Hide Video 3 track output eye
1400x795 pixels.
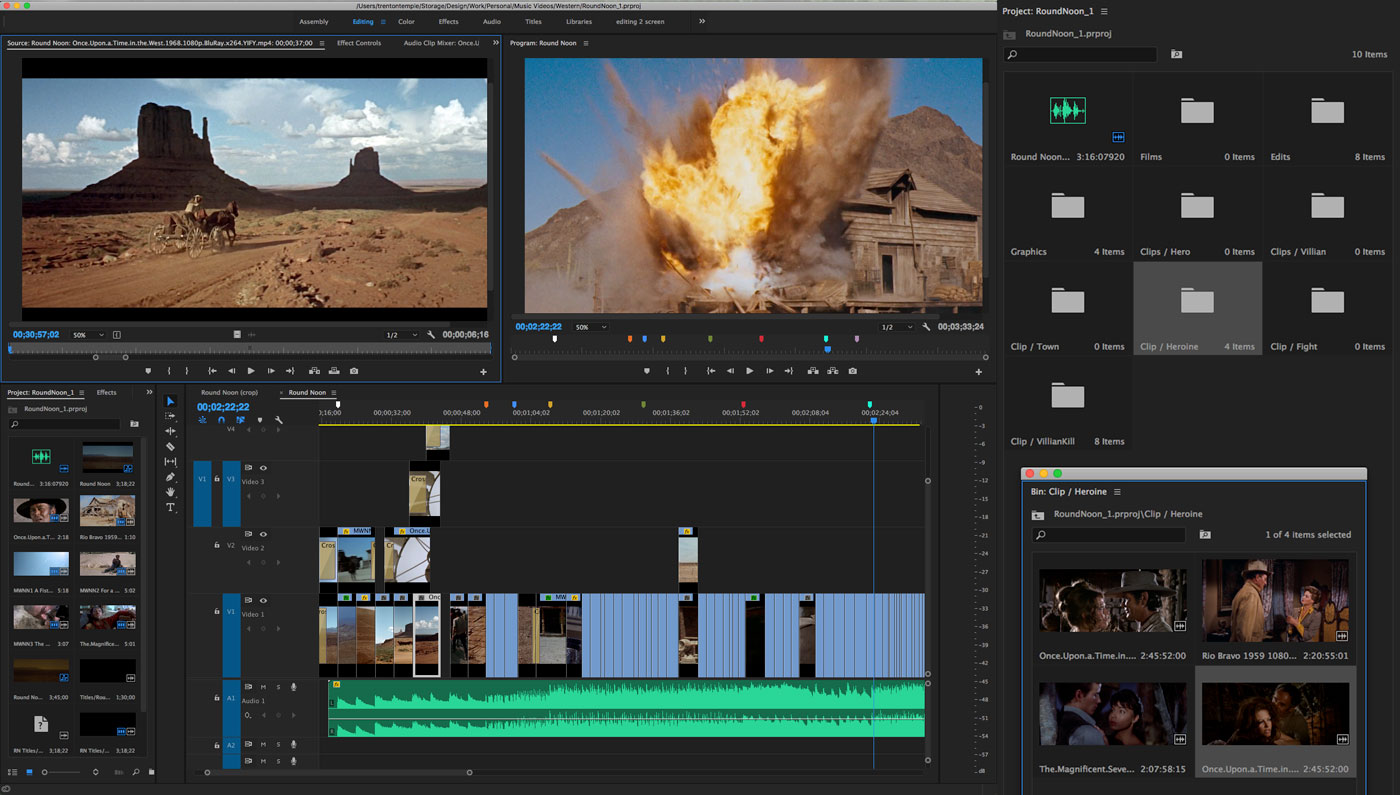pos(263,468)
